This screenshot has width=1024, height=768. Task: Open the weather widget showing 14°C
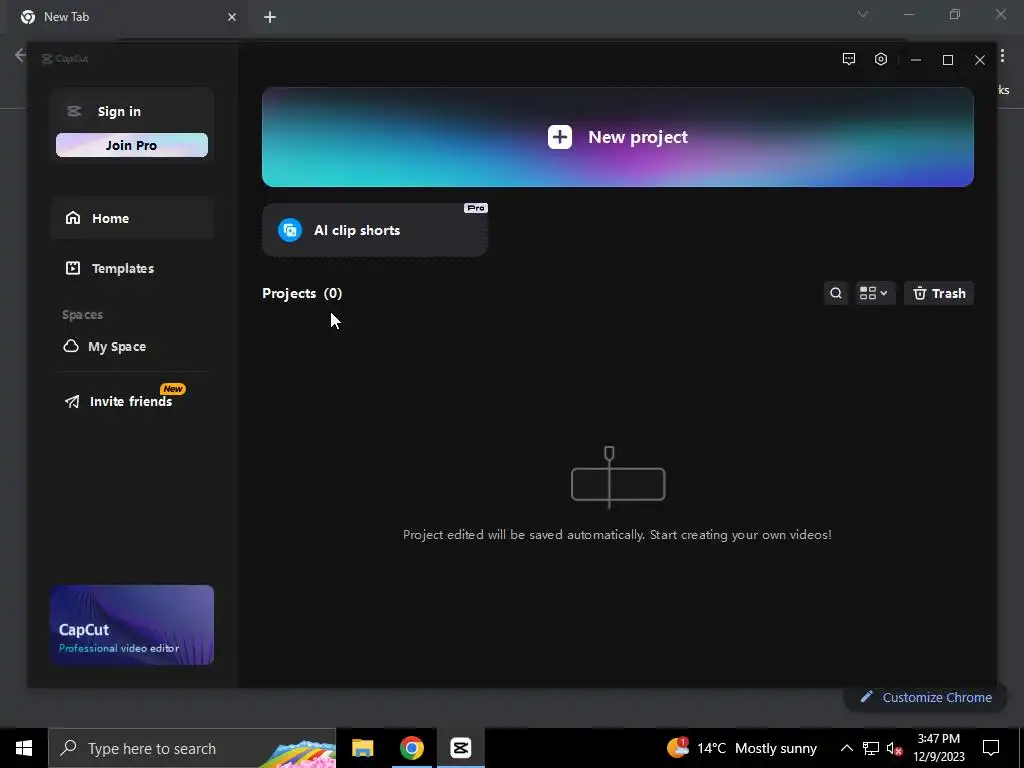[x=742, y=748]
